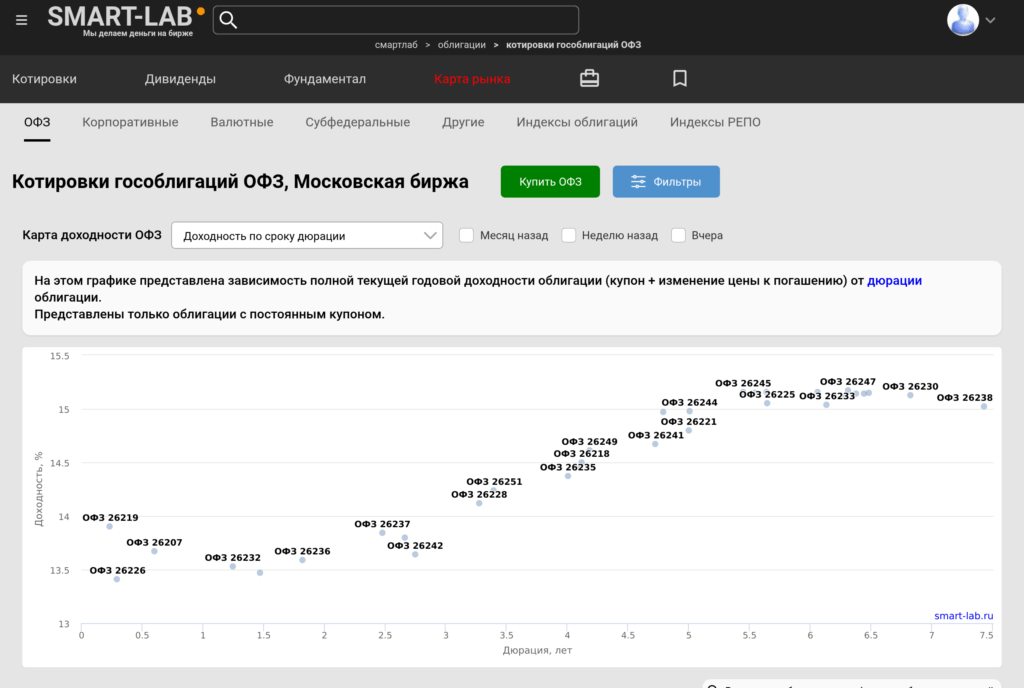Viewport: 1024px width, 688px height.
Task: Open the smart-lab.ru chart link
Action: (963, 616)
